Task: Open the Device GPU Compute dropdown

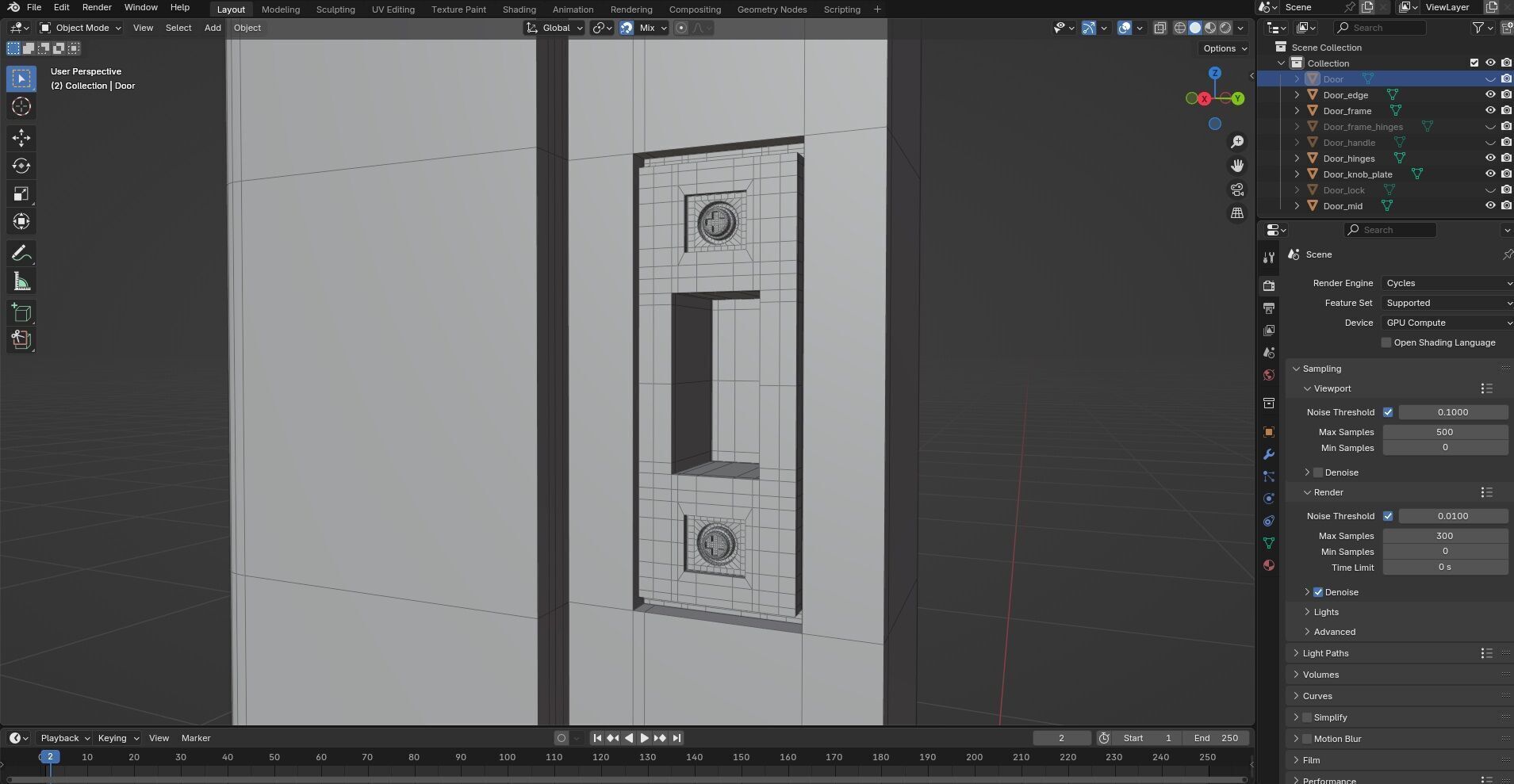Action: [1447, 323]
